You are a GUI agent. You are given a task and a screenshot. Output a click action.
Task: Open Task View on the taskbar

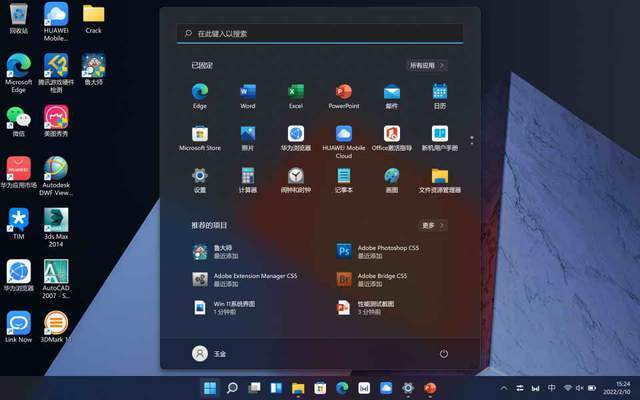(254, 388)
